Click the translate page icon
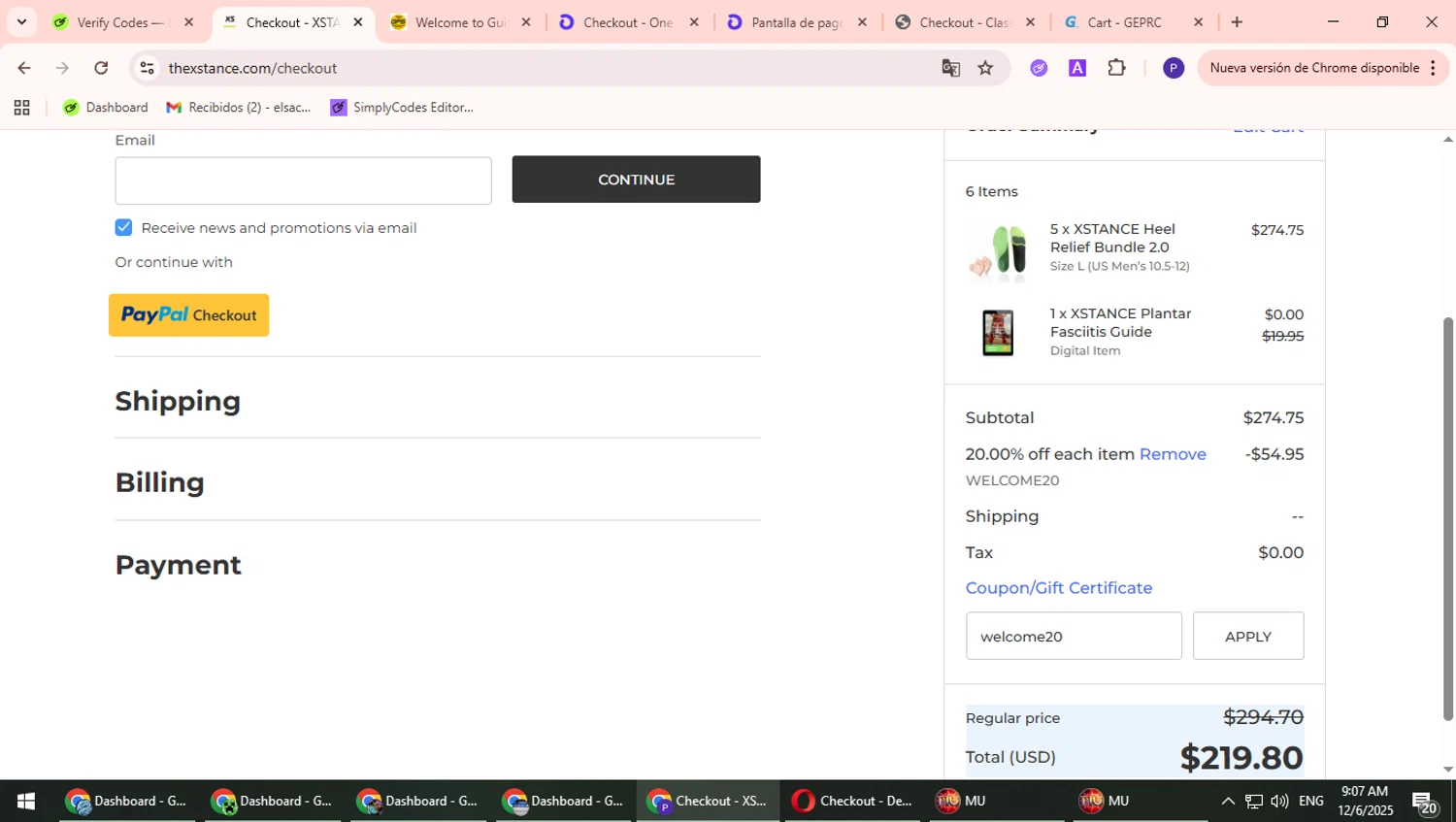 (950, 68)
